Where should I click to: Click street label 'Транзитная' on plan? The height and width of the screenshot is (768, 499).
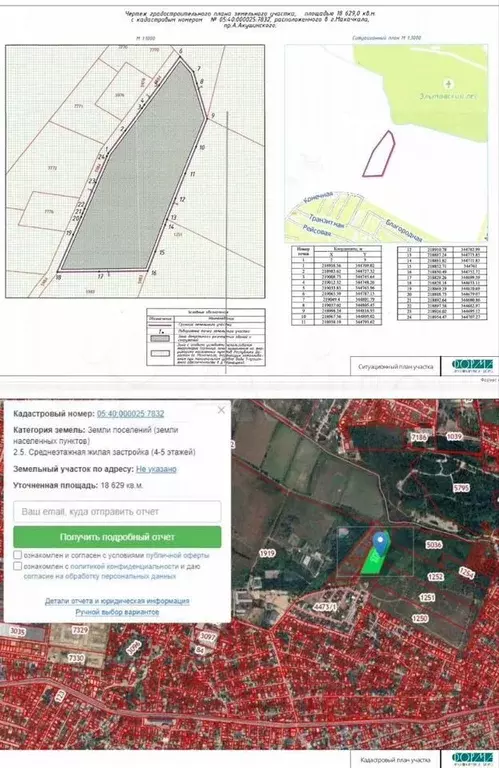(326, 221)
